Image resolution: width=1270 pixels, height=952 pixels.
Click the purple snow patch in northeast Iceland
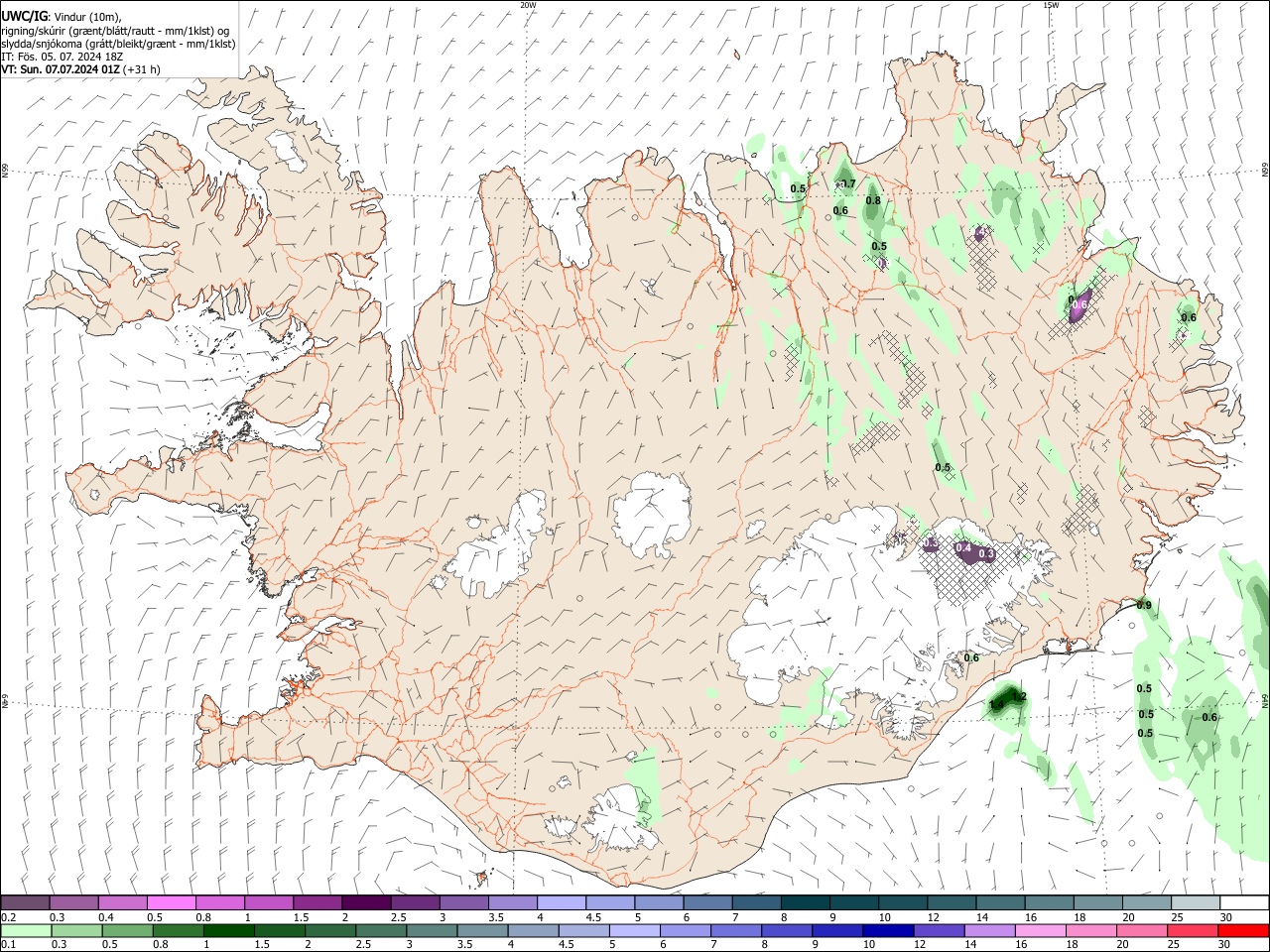(1079, 305)
